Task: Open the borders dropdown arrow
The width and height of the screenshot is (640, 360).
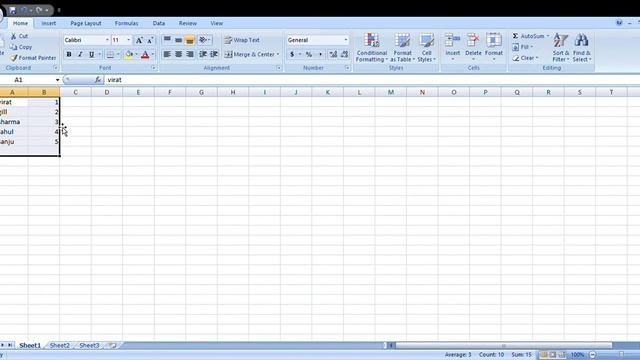Action: click(118, 54)
